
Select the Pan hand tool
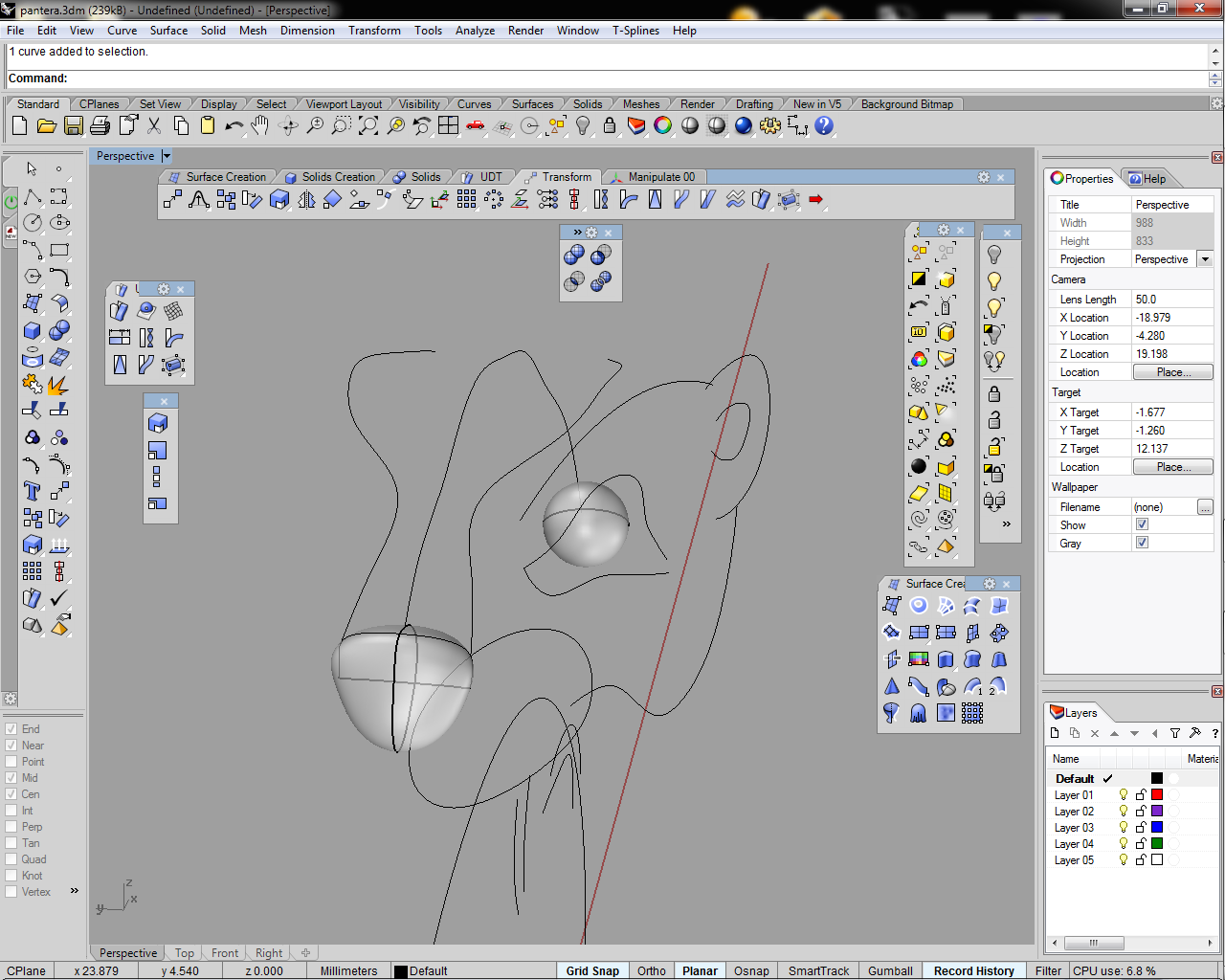coord(260,125)
